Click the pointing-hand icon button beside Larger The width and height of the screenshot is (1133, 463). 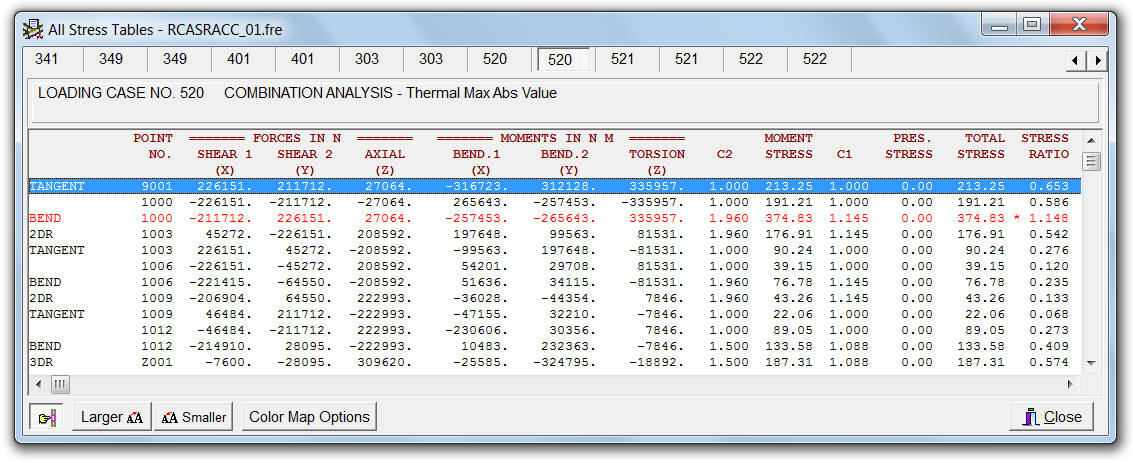[x=46, y=417]
